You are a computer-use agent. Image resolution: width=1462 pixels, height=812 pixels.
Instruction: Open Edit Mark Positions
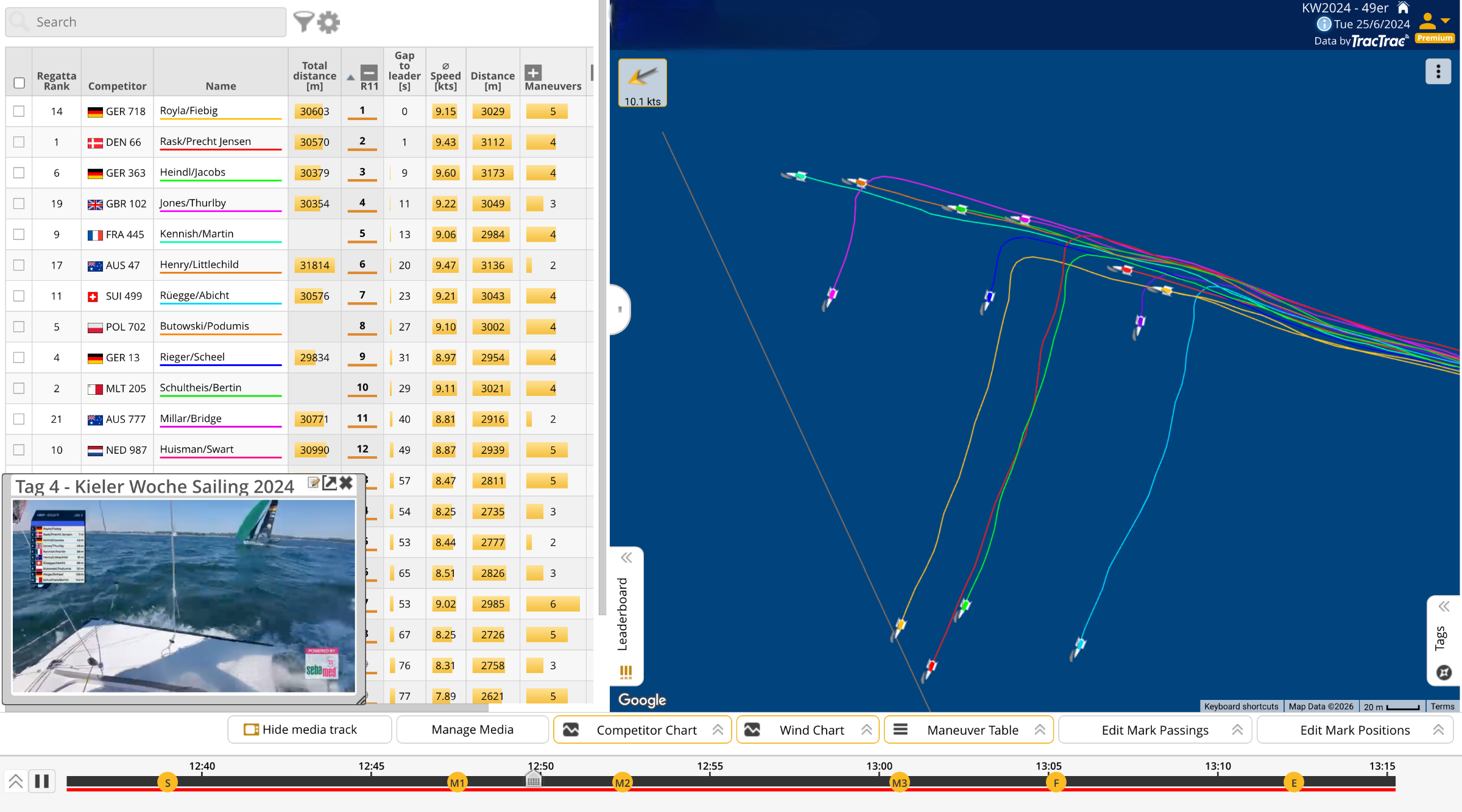point(1355,730)
